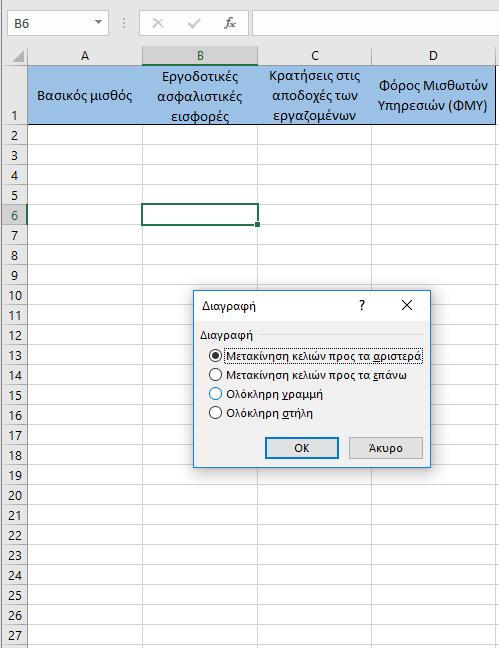Close the Διαγραφή dialog with X
Viewport: 499px width, 648px height.
407,305
